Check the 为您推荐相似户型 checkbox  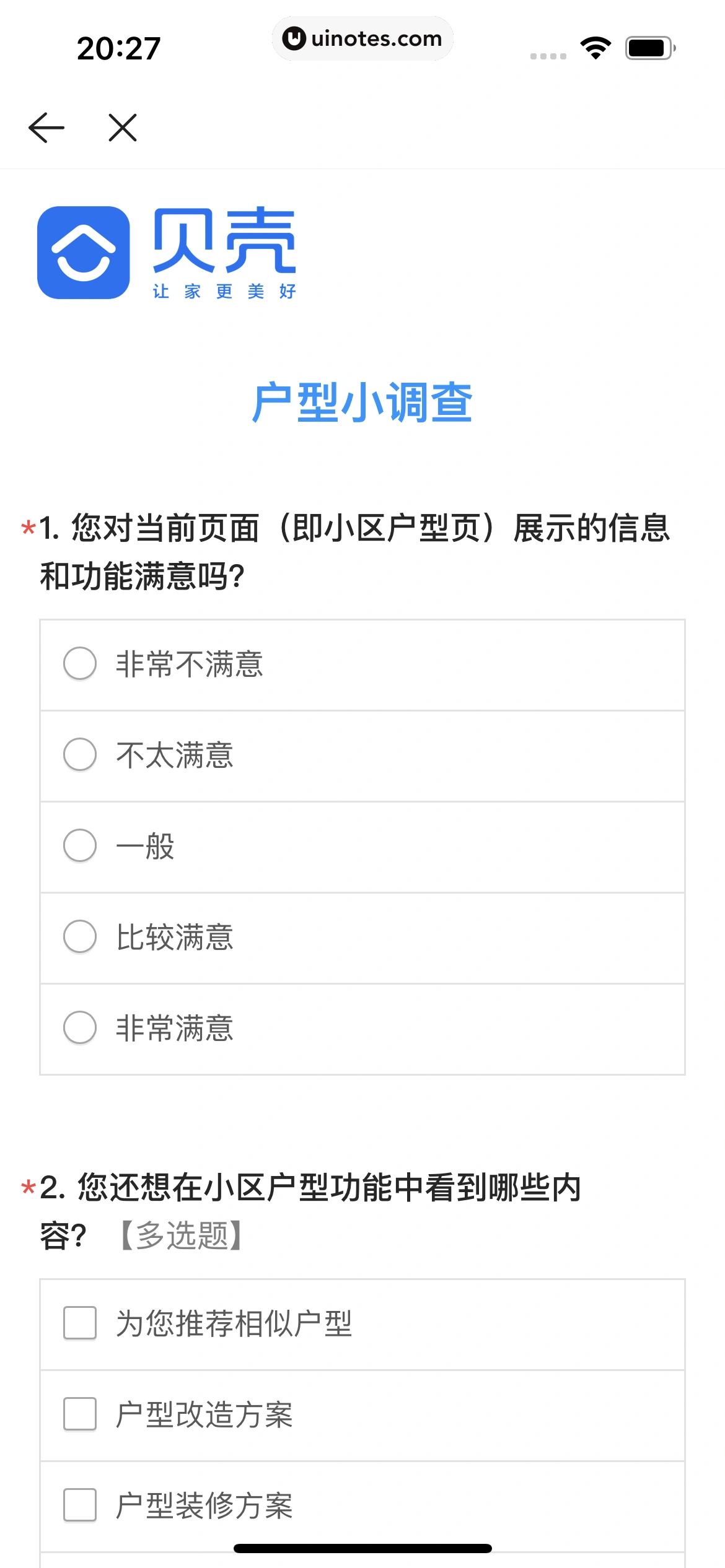coord(80,1323)
